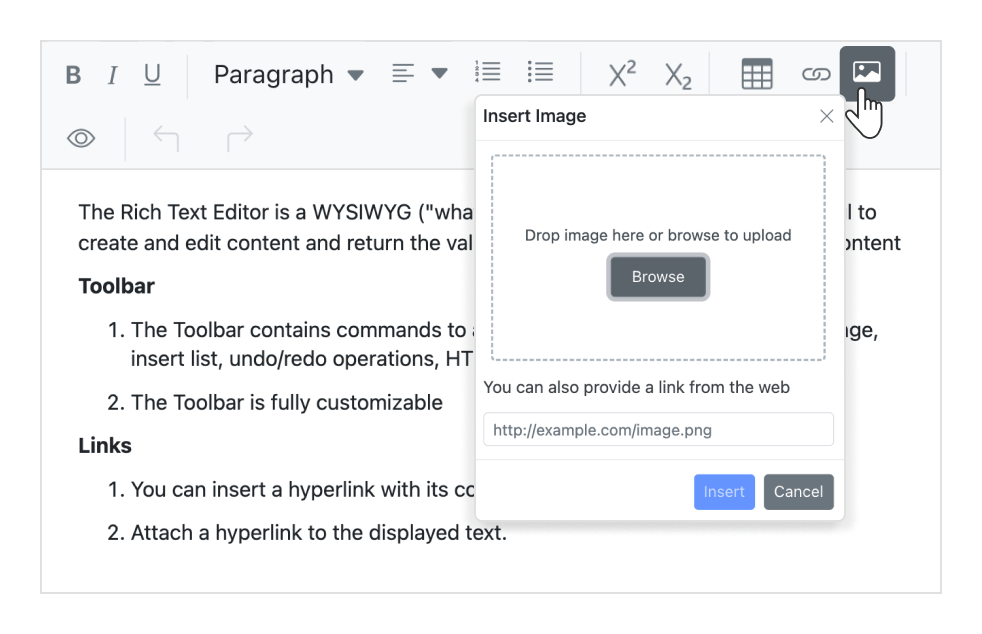The image size is (982, 634).
Task: Insert a numbered list
Action: coord(487,71)
